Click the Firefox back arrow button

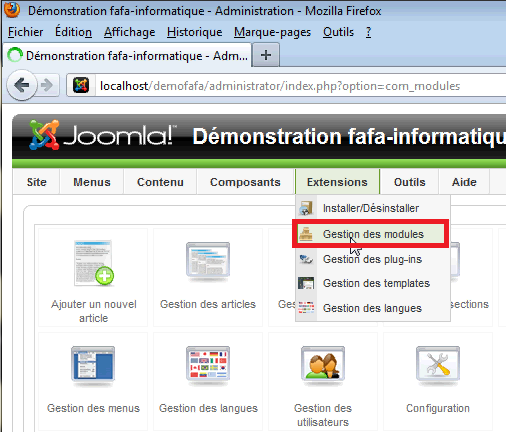point(22,86)
